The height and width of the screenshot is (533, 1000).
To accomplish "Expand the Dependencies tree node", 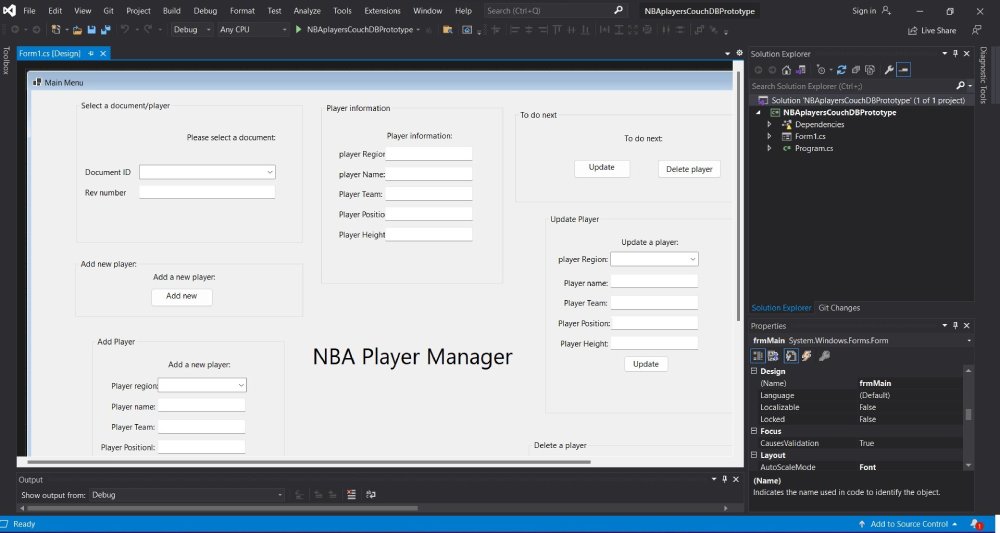I will [769, 125].
